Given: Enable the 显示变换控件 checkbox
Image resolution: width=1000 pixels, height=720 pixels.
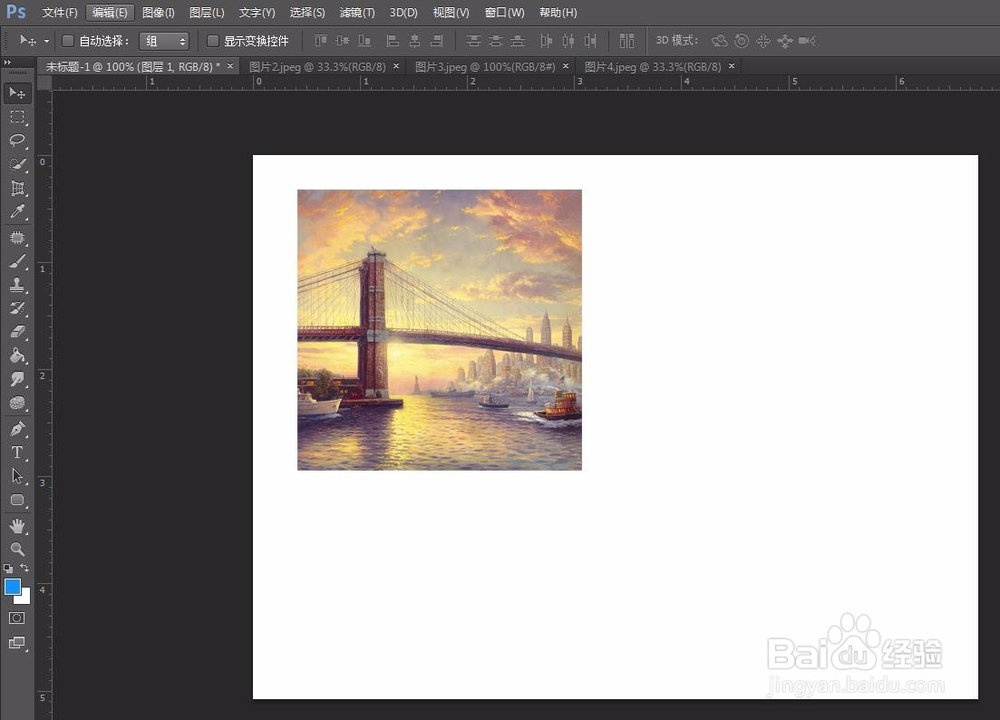Looking at the screenshot, I should click(213, 41).
